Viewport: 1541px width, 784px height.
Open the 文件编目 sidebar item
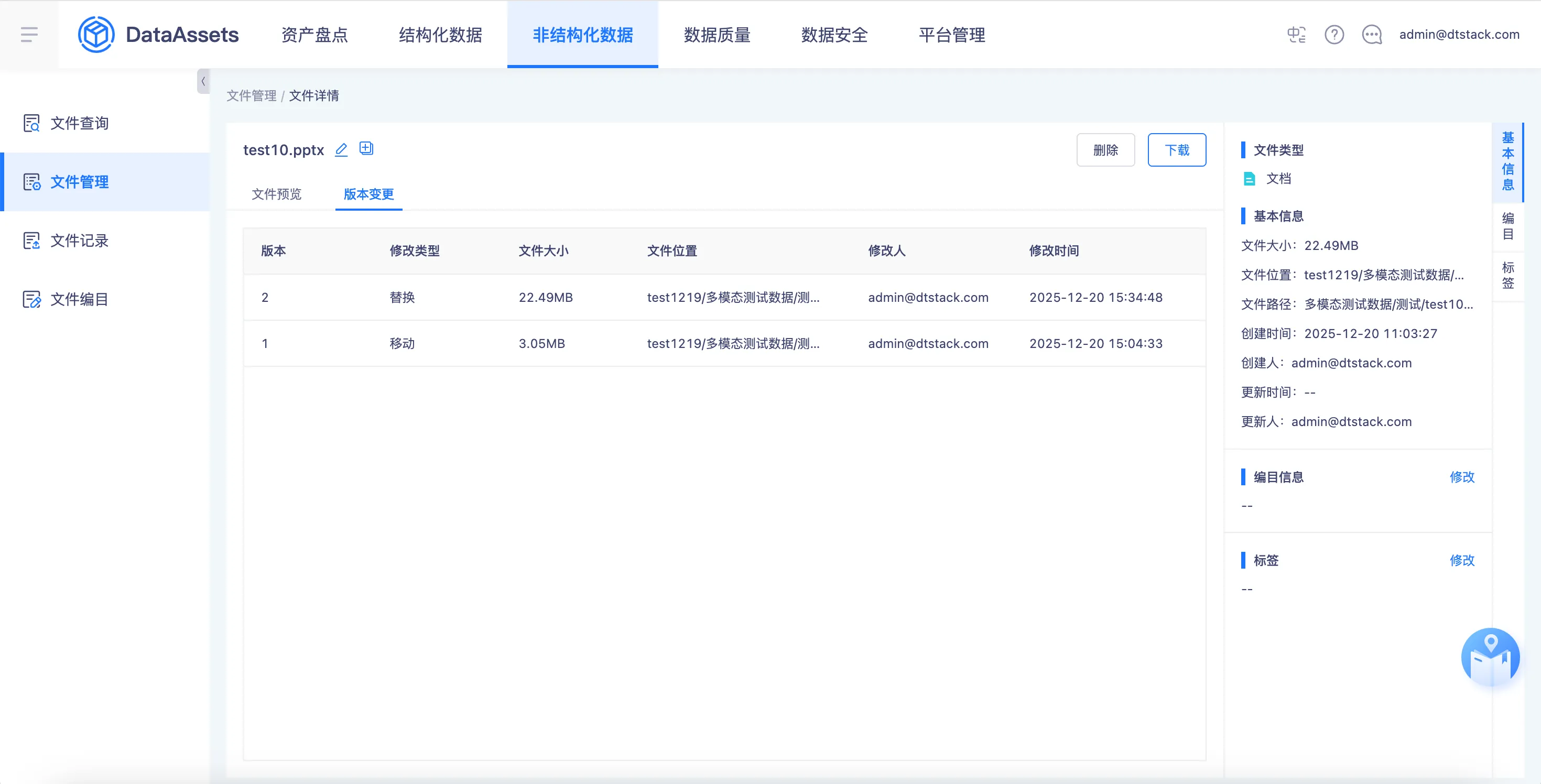[x=79, y=299]
